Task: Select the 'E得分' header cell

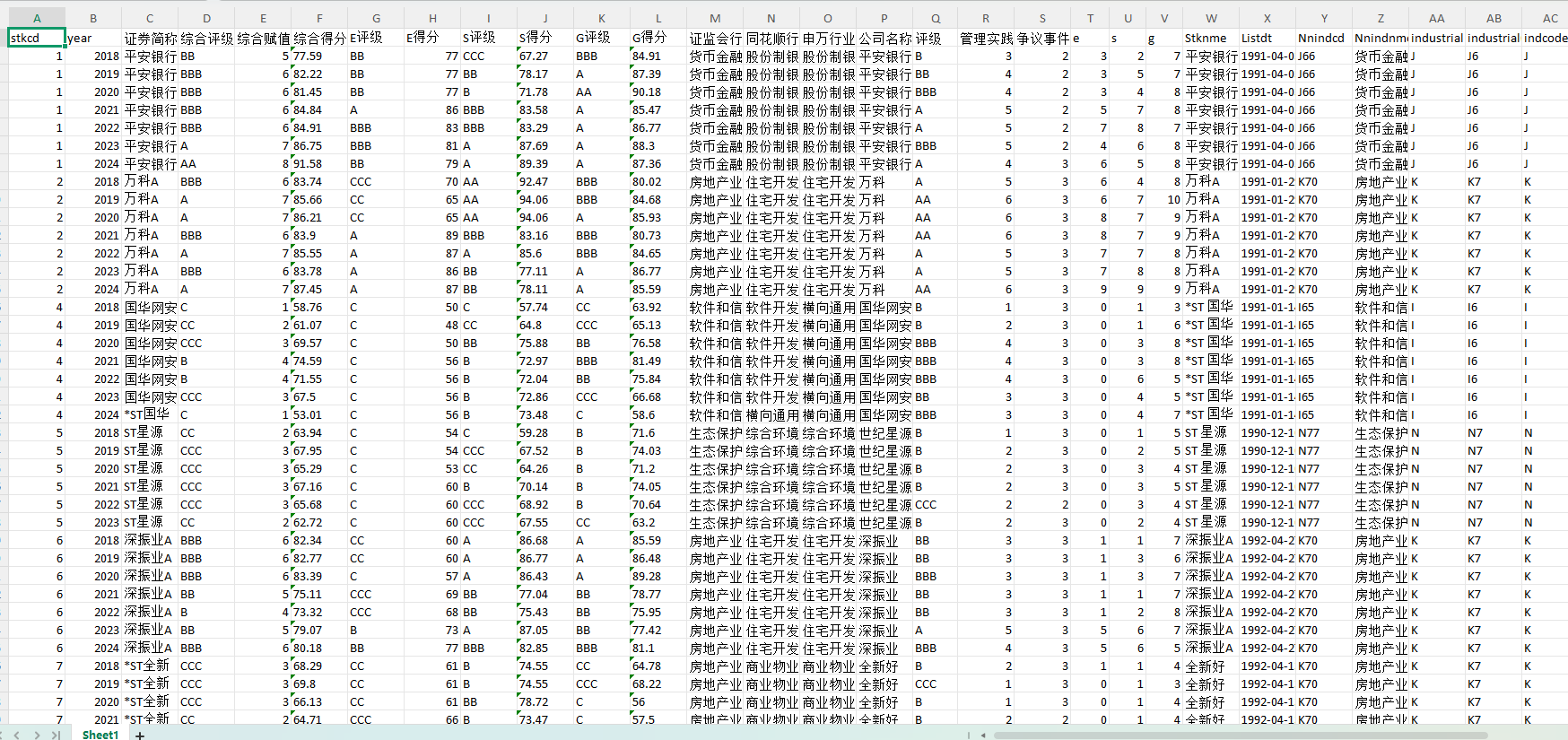Action: pyautogui.click(x=432, y=38)
